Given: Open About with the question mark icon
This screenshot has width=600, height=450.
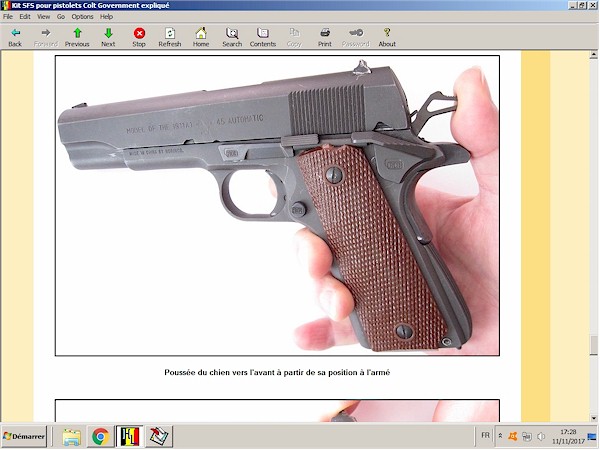Looking at the screenshot, I should point(387,33).
